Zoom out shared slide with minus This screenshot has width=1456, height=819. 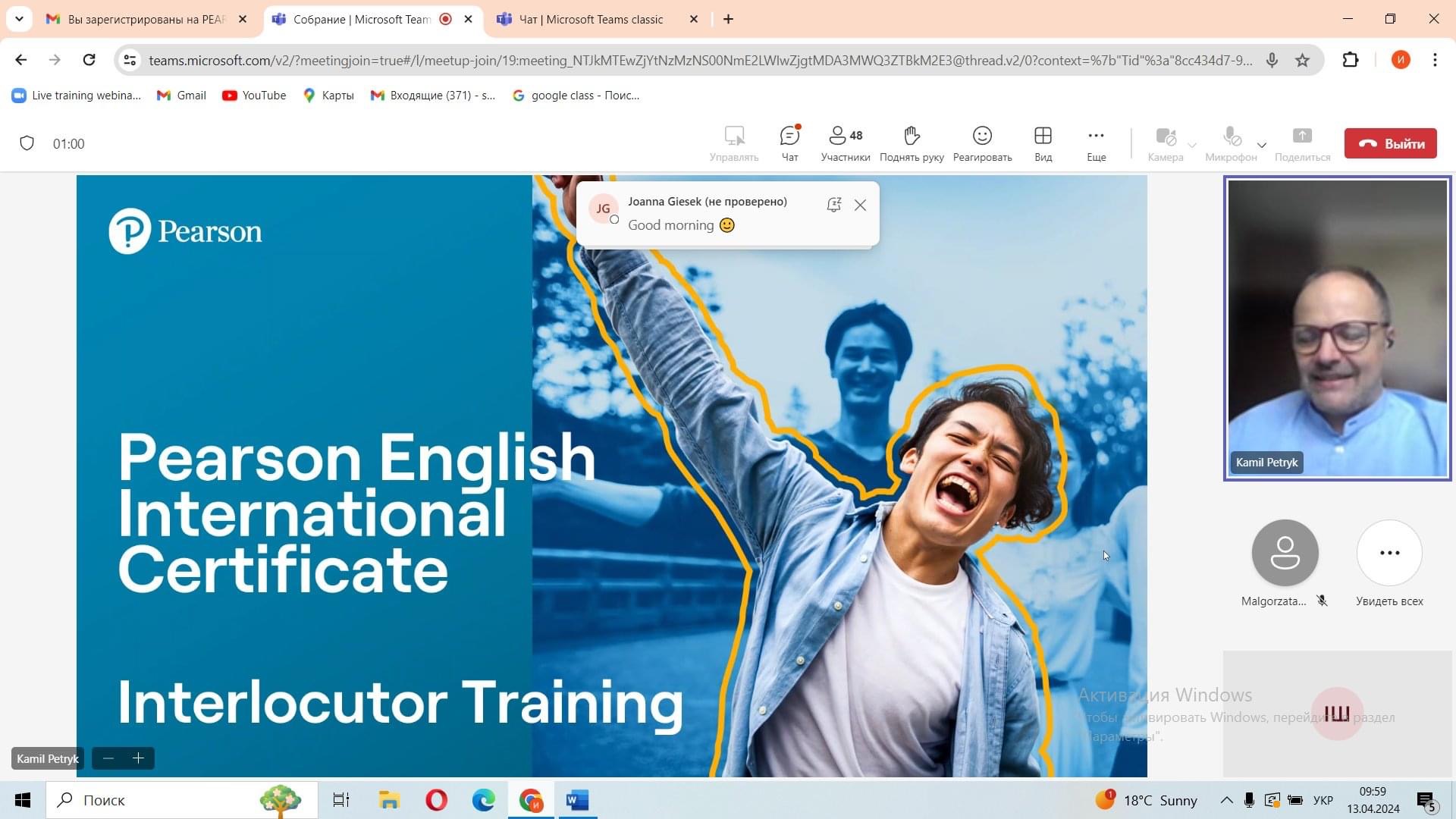point(108,758)
